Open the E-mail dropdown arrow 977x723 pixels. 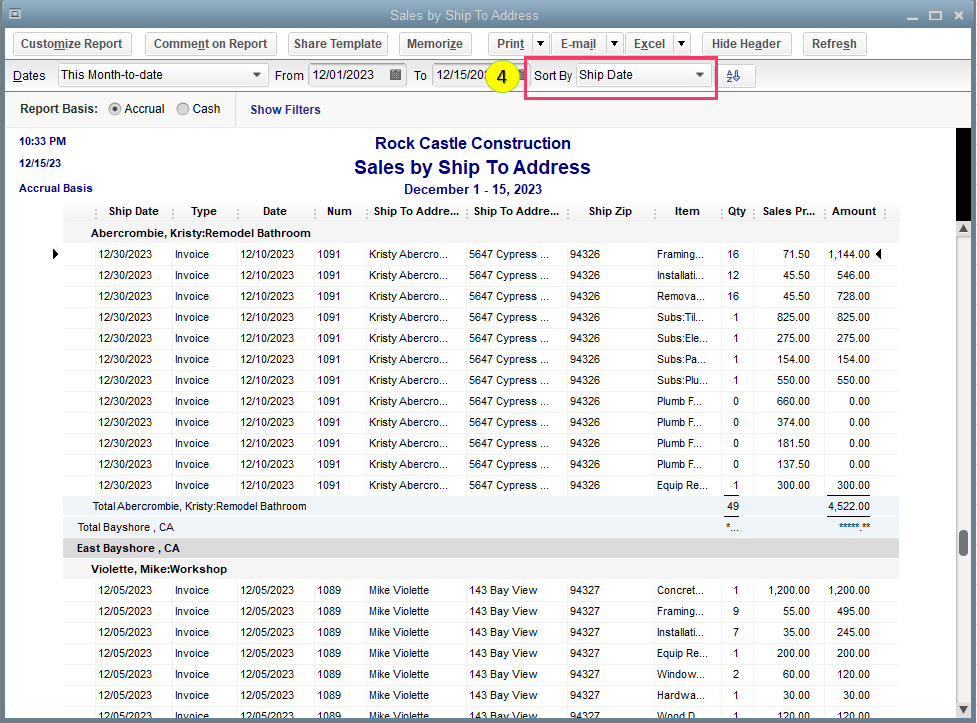click(613, 44)
